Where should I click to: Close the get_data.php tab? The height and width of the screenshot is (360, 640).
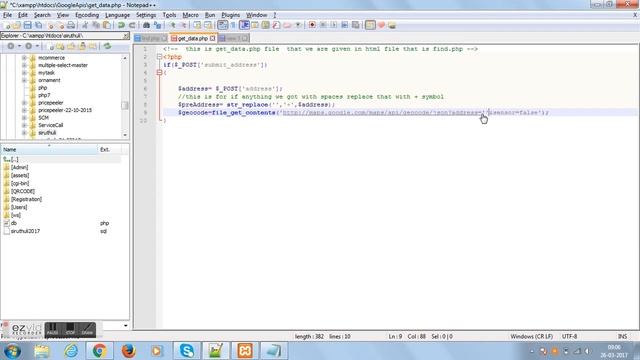(x=213, y=38)
